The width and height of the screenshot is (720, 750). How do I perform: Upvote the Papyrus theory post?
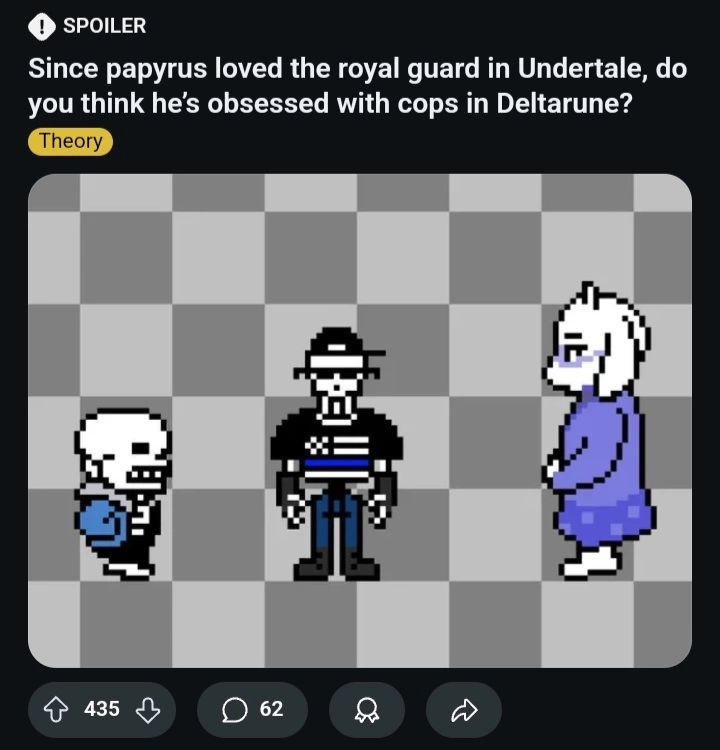pos(55,710)
